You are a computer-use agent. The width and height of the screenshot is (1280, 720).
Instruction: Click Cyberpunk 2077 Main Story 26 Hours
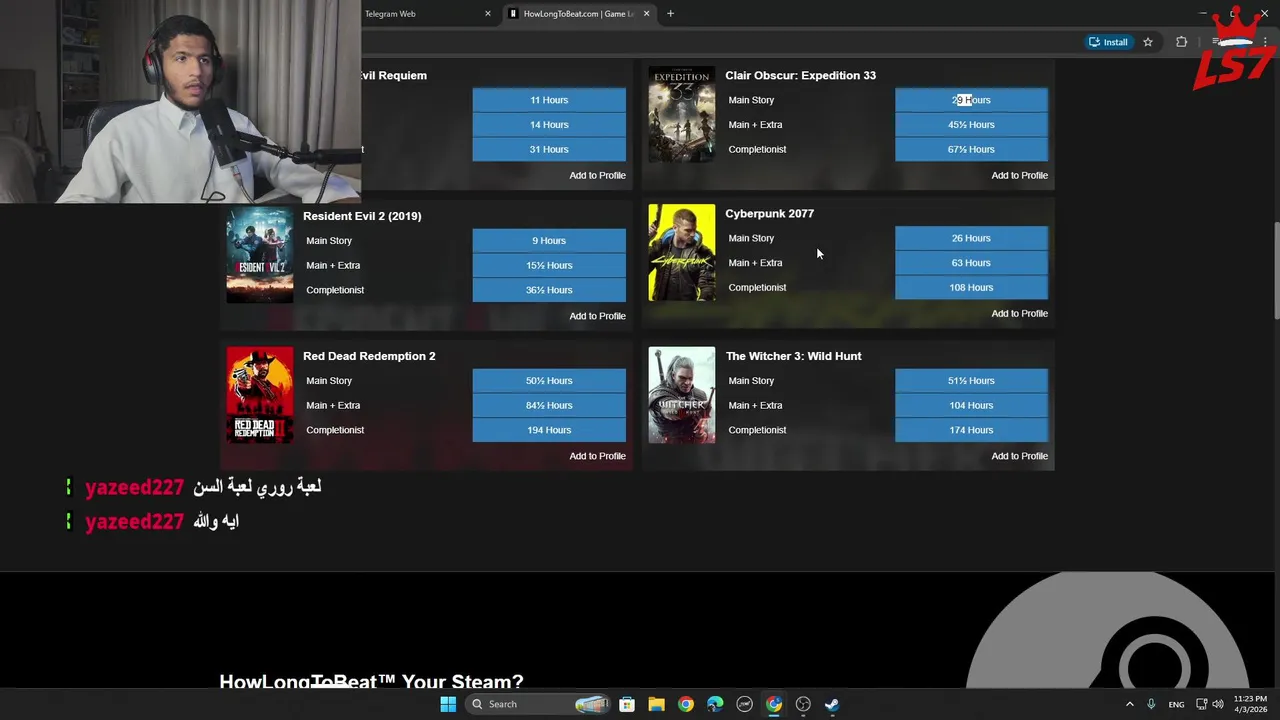[x=971, y=238]
